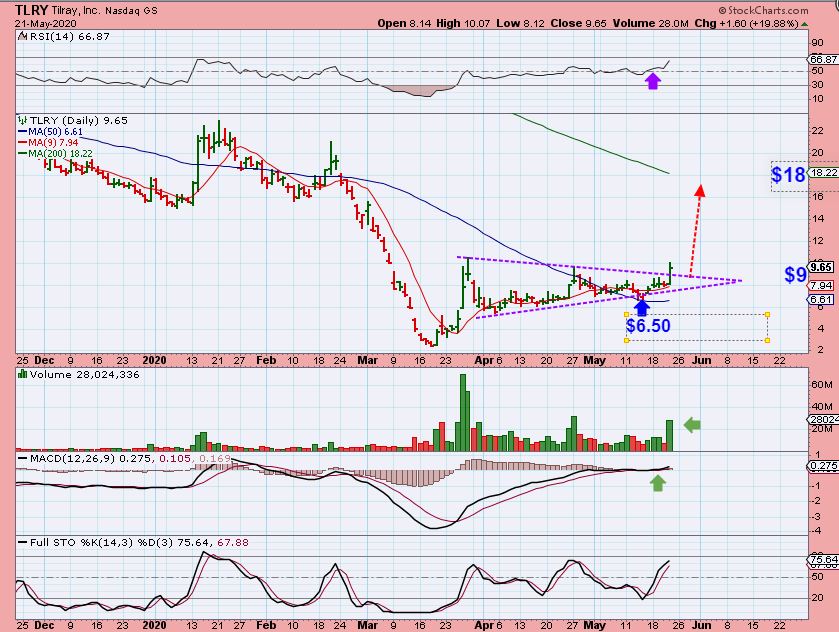Click the 40M label on volume axis
This screenshot has height=632, width=839.
click(x=821, y=407)
